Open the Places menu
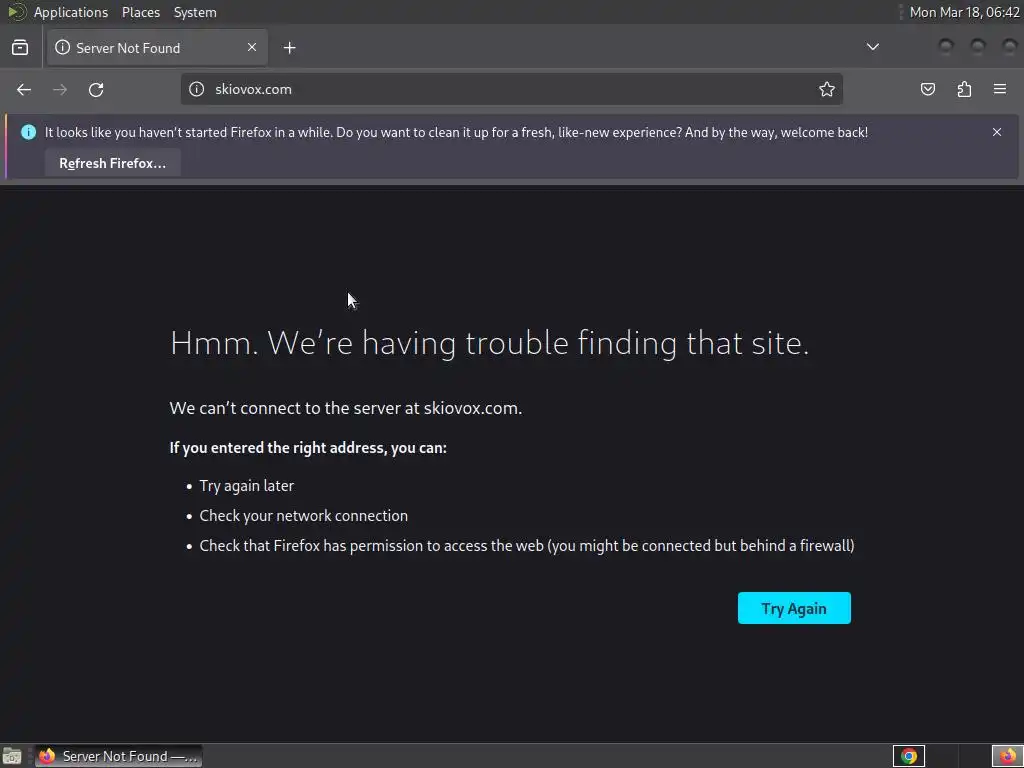The image size is (1024, 768). click(141, 12)
